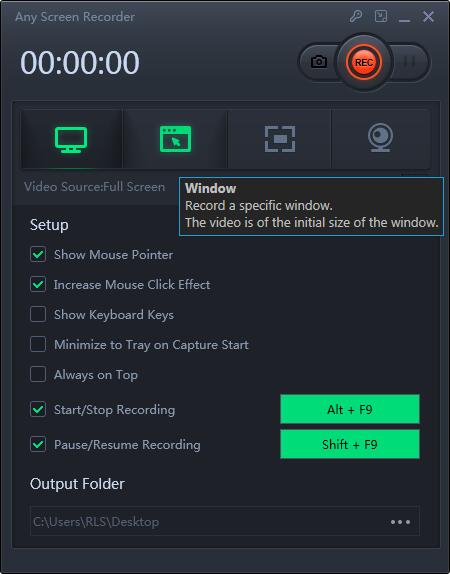Take a screenshot with the camera icon
The width and height of the screenshot is (450, 574).
(x=319, y=62)
